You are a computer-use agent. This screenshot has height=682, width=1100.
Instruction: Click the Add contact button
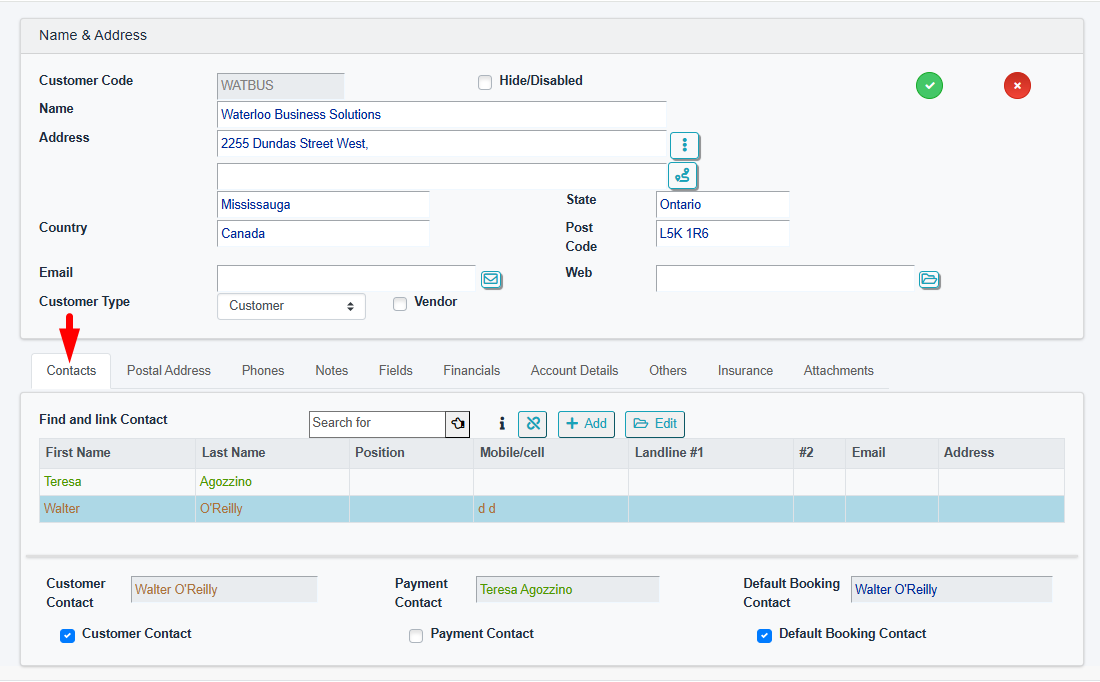pyautogui.click(x=586, y=424)
